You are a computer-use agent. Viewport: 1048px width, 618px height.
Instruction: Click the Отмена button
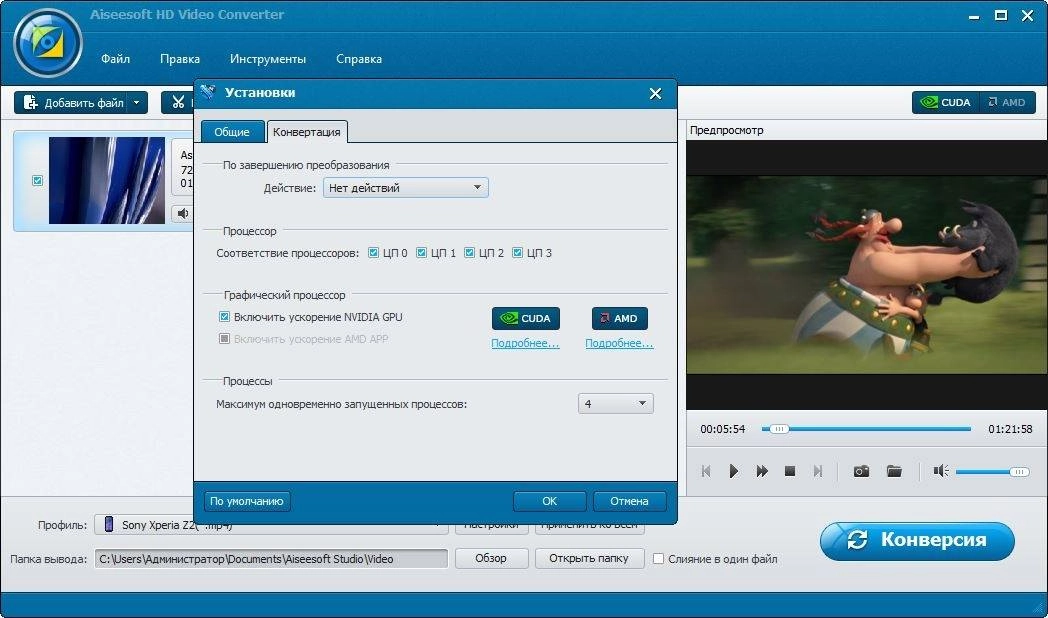629,501
